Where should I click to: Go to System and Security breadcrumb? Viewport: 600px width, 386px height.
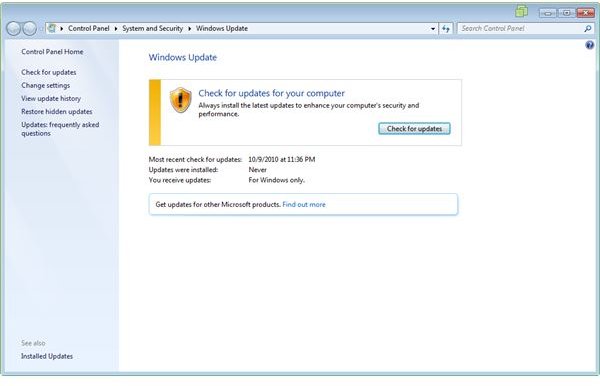click(153, 28)
